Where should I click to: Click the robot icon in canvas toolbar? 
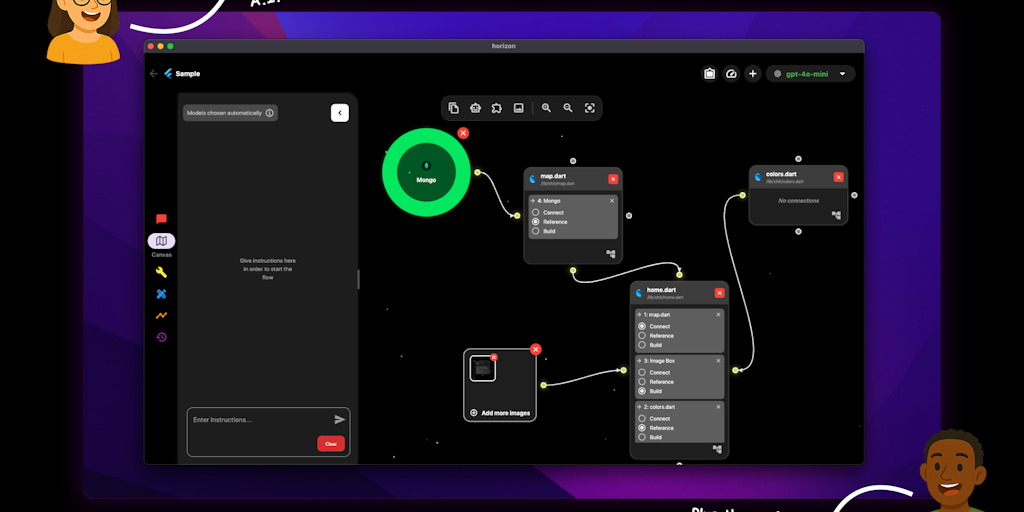(475, 108)
